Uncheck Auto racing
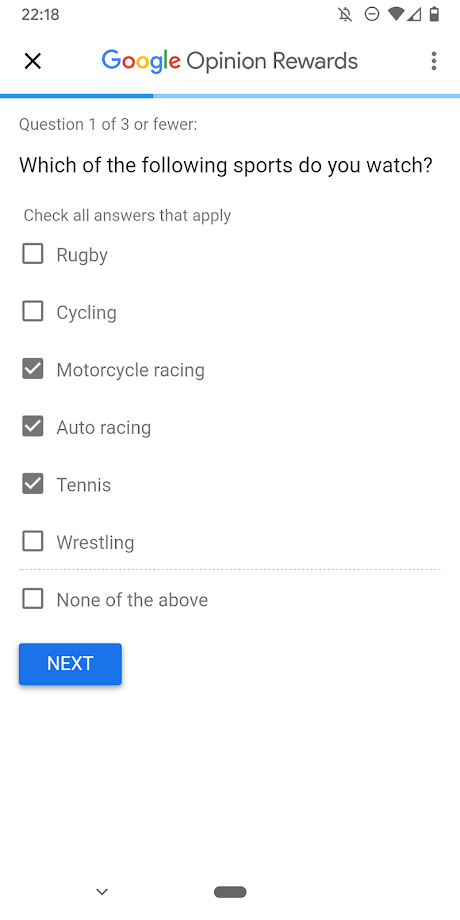The image size is (460, 920). (x=33, y=427)
